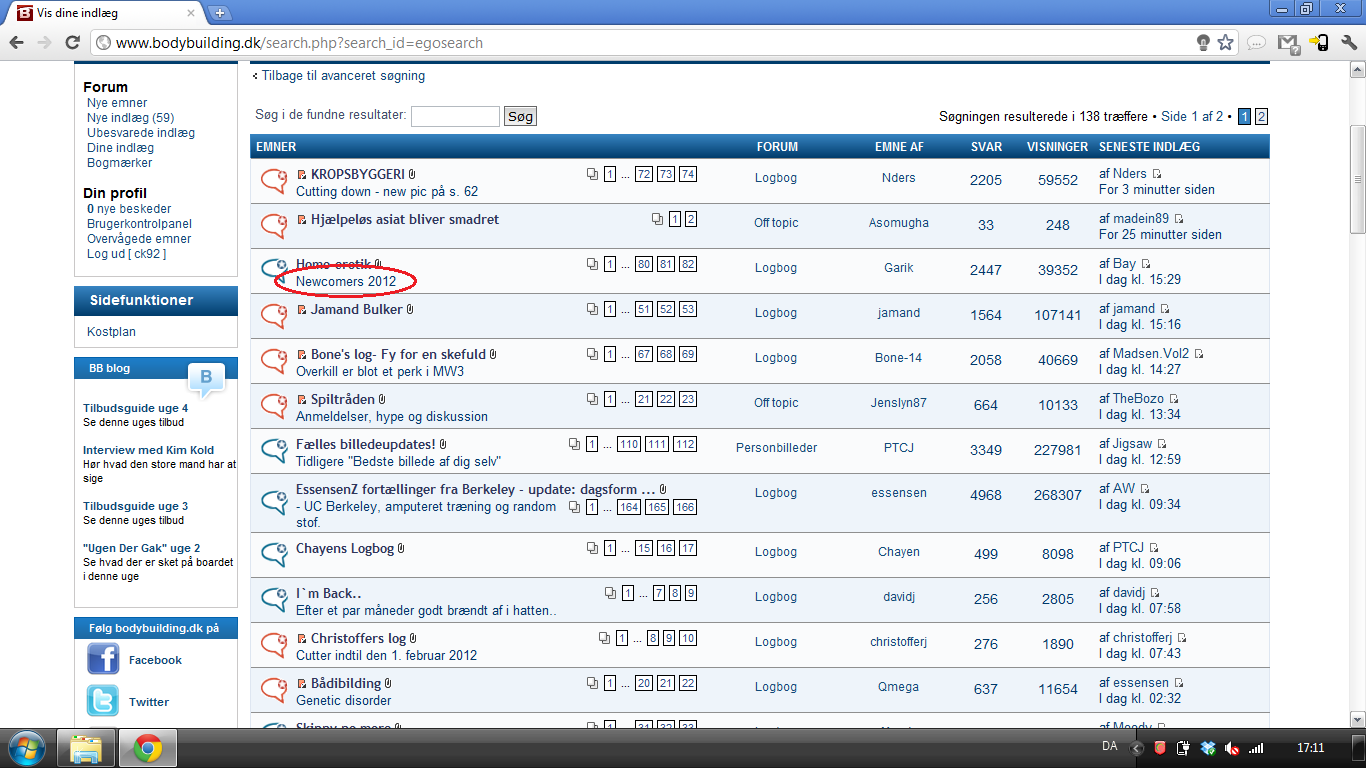Click the Twitter bird icon

click(103, 701)
